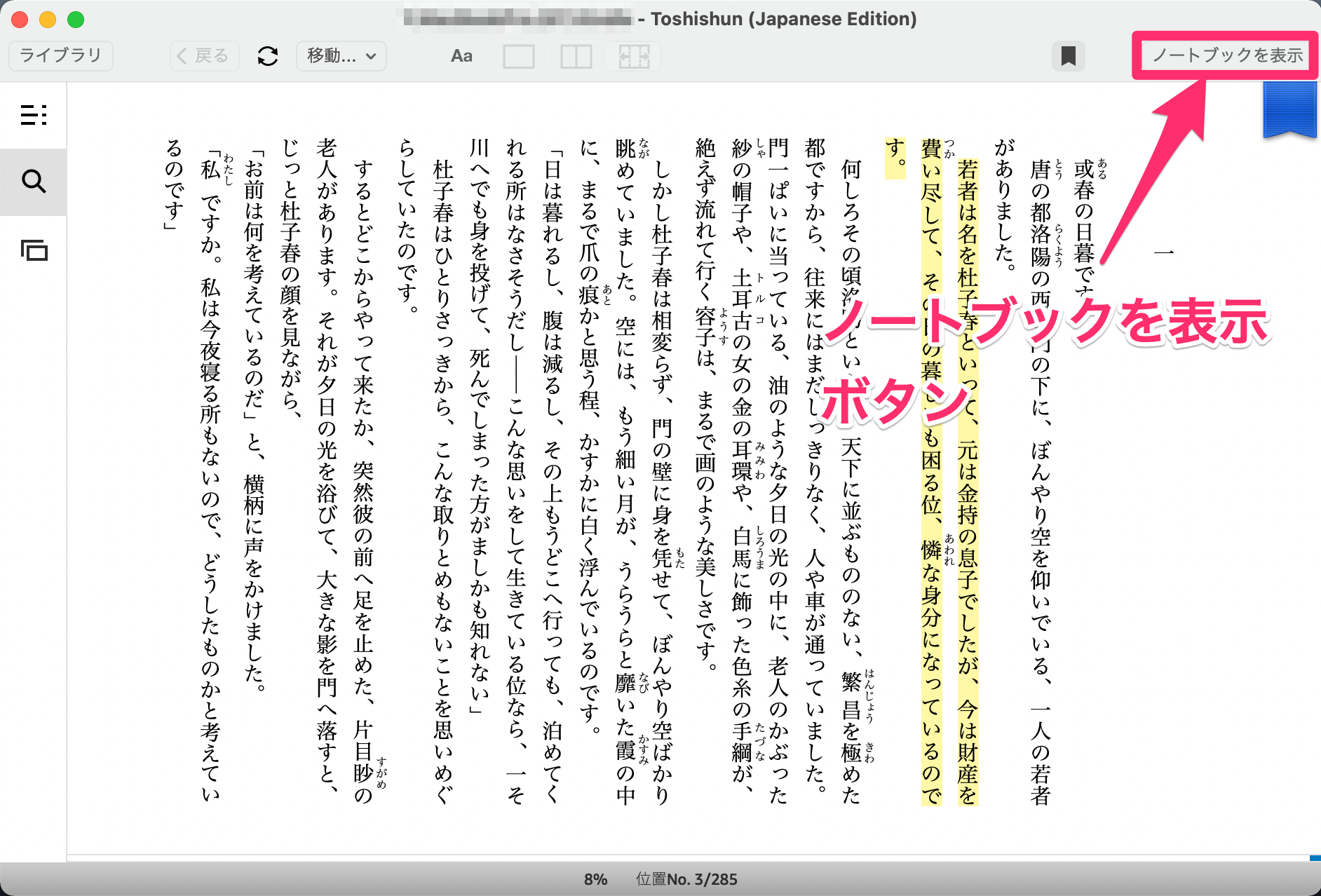This screenshot has width=1321, height=896.
Task: Switch to single-column page layout
Action: point(519,56)
